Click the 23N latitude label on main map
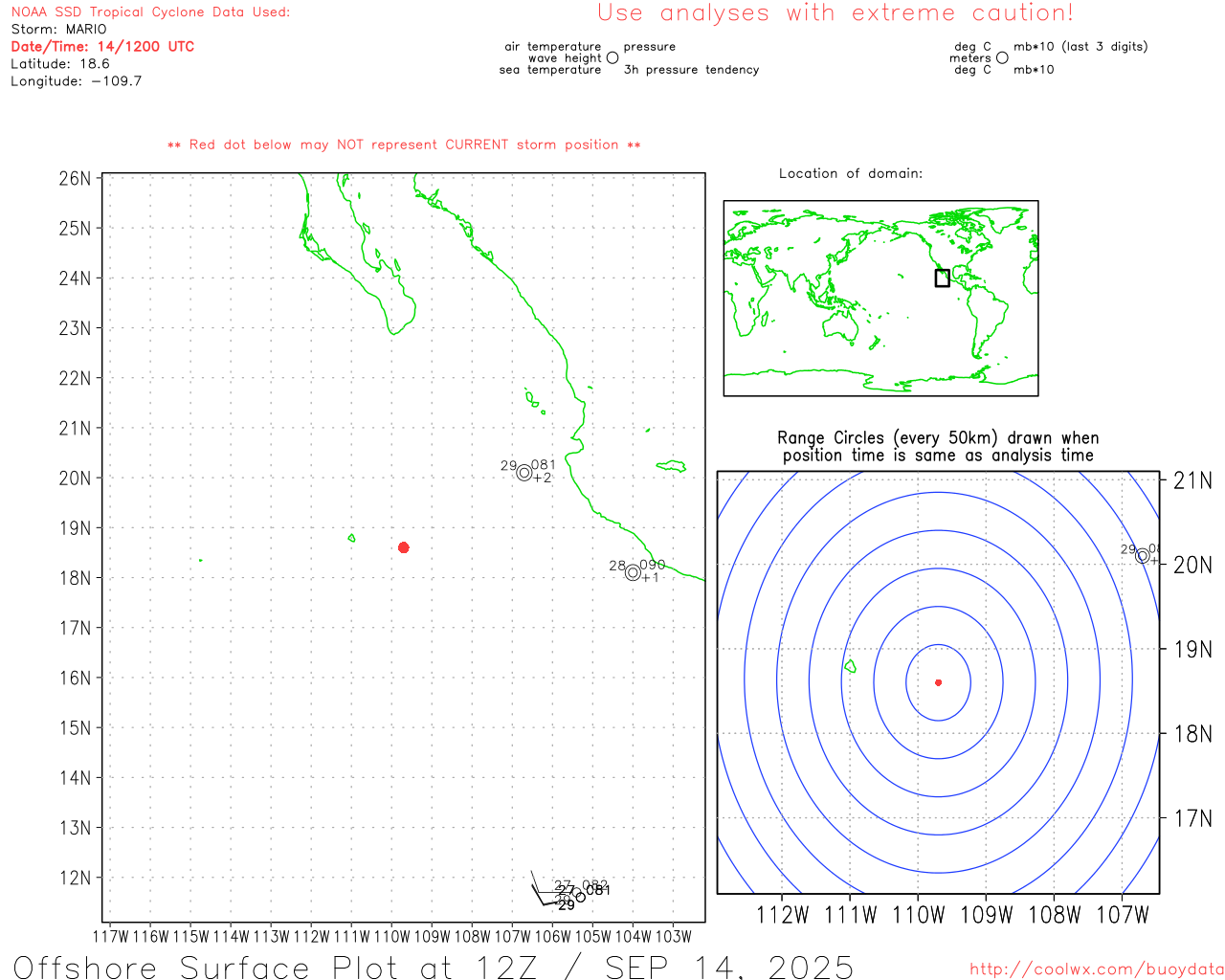Image resolution: width=1225 pixels, height=980 pixels. click(75, 328)
